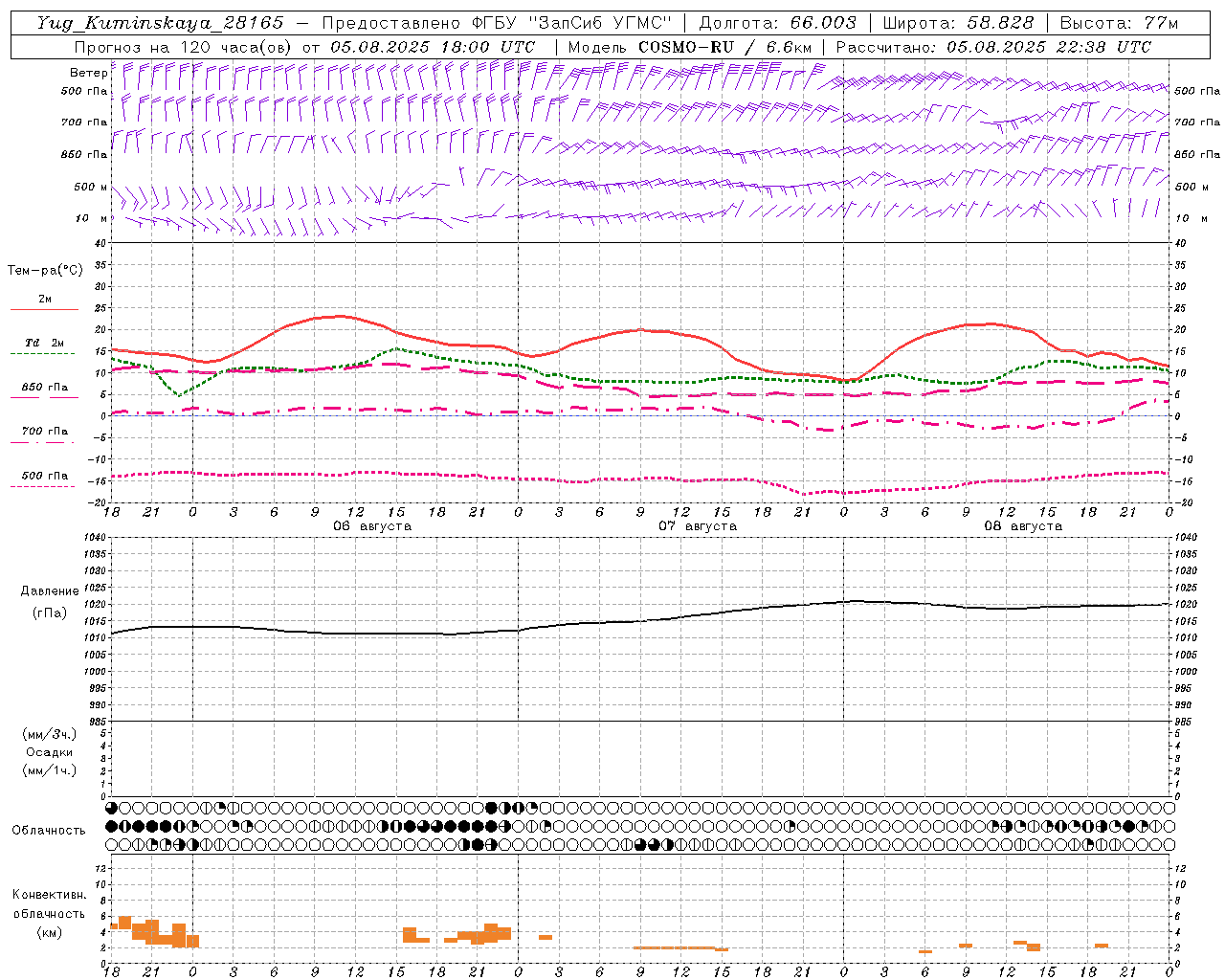
Task: Click Рассчитано: 05.08.2025 22:38 UTC timestamp
Action: 993,47
